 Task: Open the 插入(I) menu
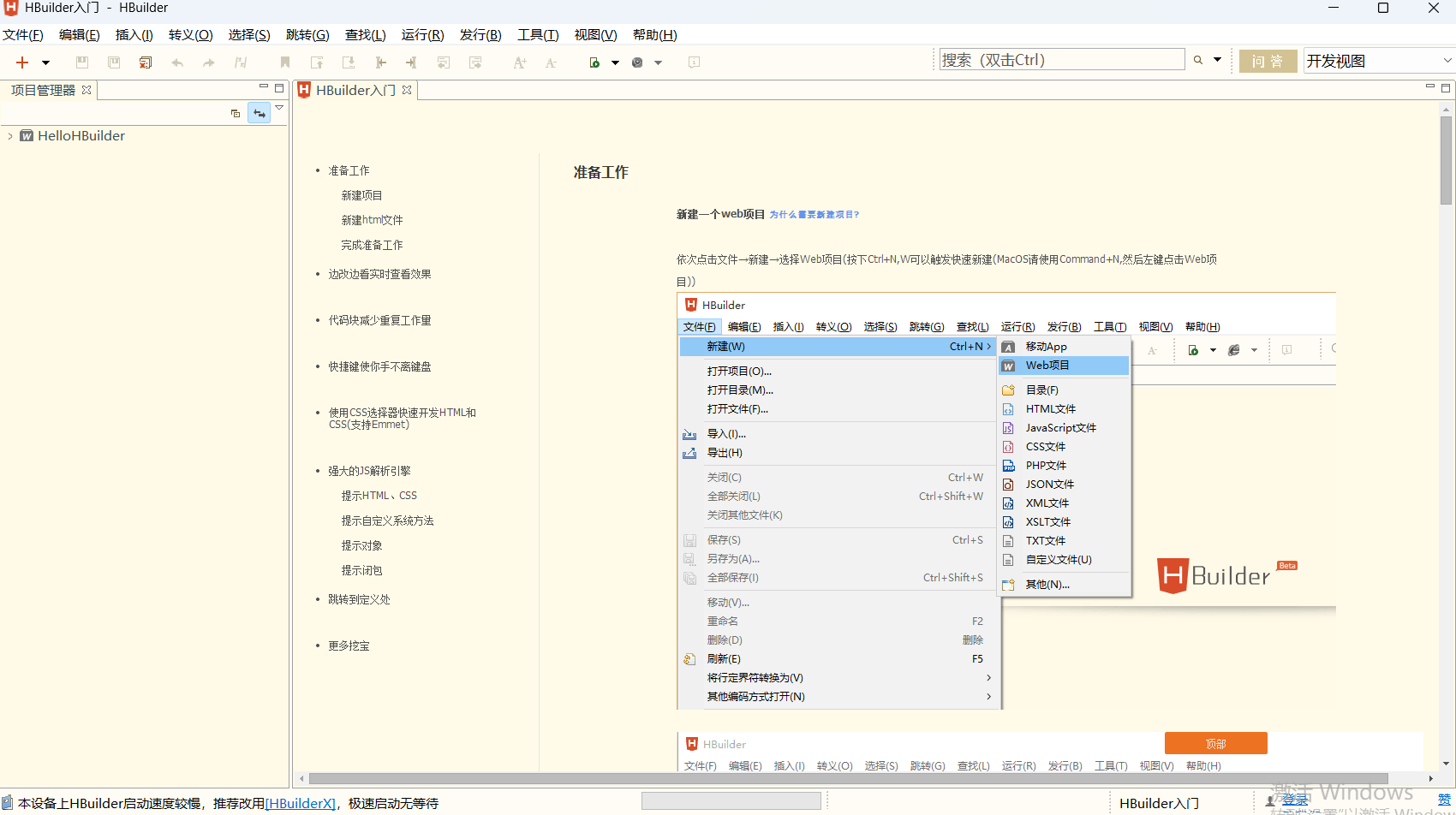[x=134, y=35]
